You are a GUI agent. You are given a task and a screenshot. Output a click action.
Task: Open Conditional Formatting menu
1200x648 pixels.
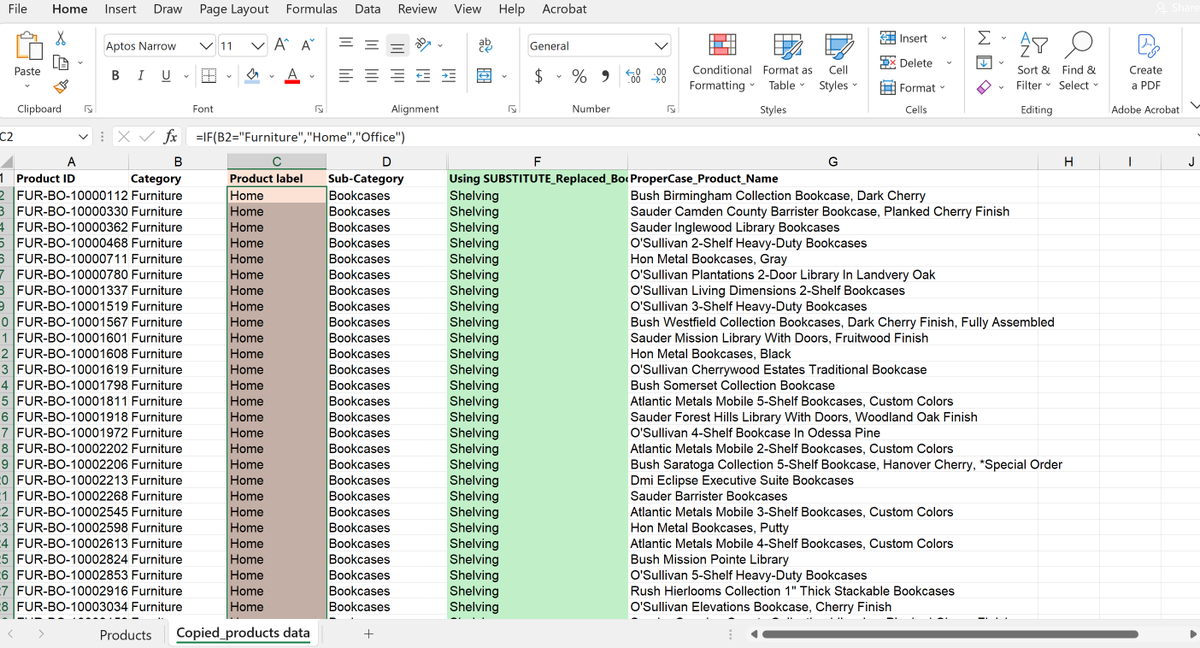point(720,60)
